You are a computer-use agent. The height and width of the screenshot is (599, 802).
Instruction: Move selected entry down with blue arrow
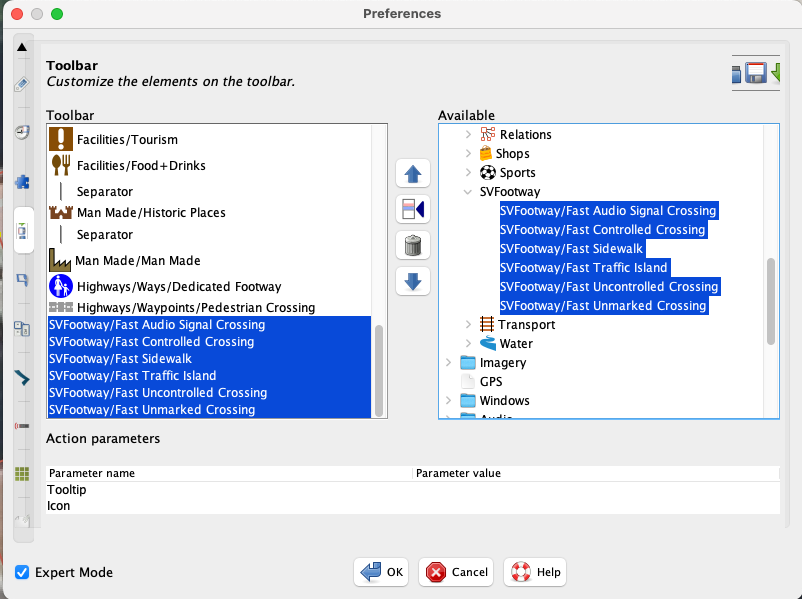tap(413, 281)
